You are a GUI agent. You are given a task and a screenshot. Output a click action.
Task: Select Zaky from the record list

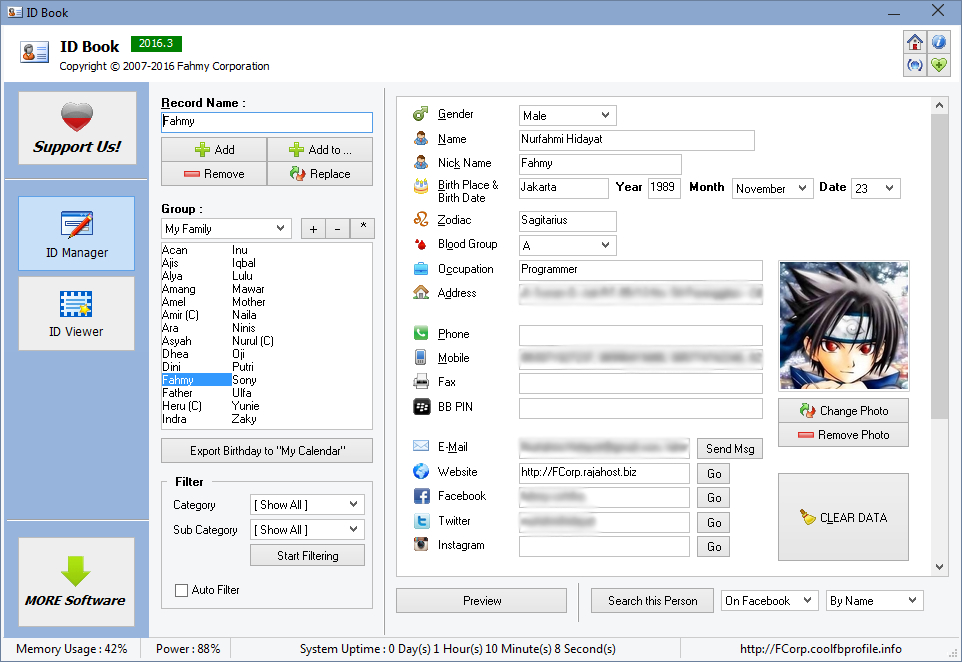[x=244, y=419]
